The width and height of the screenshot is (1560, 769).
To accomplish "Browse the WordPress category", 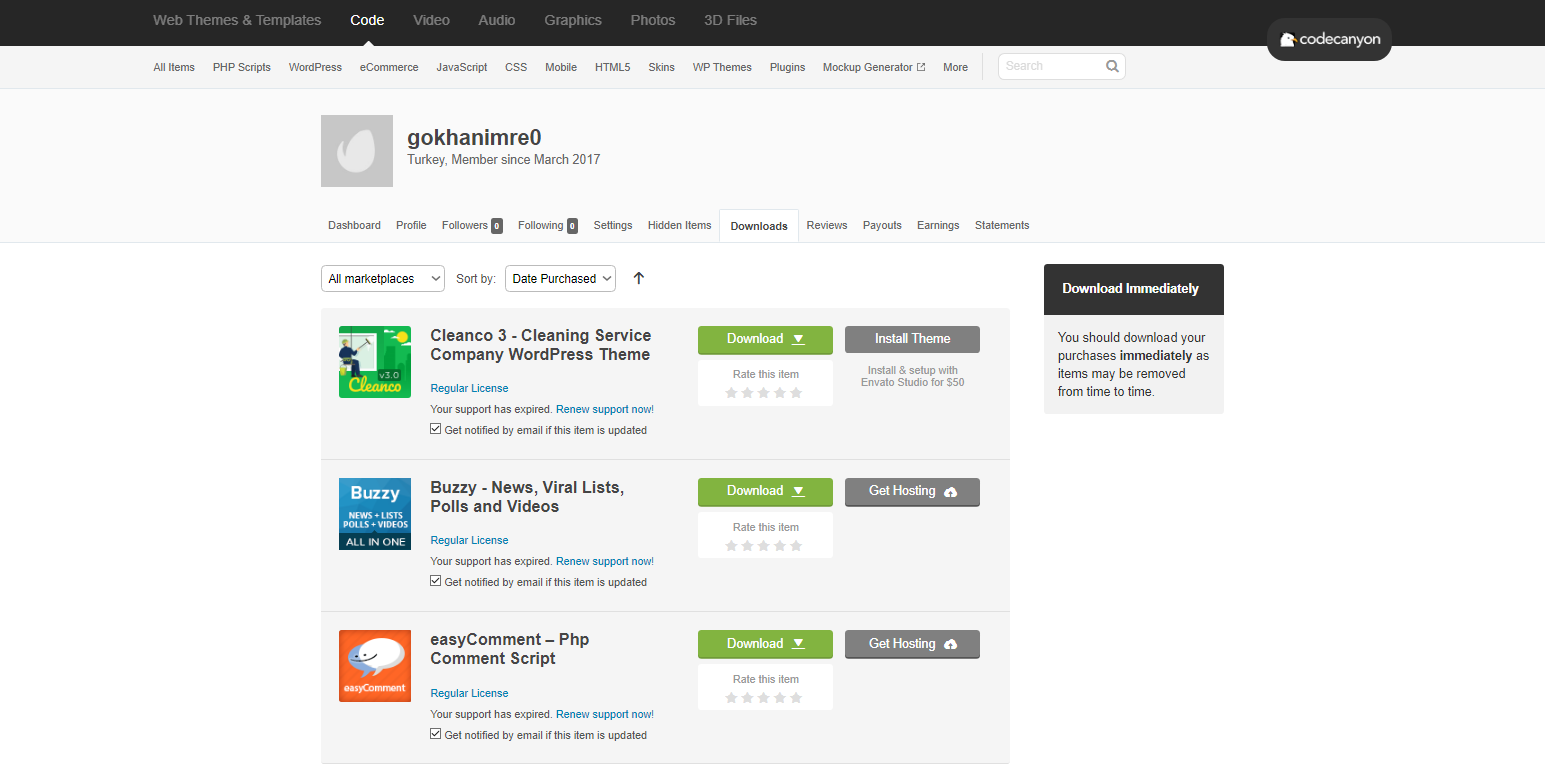I will pyautogui.click(x=315, y=67).
